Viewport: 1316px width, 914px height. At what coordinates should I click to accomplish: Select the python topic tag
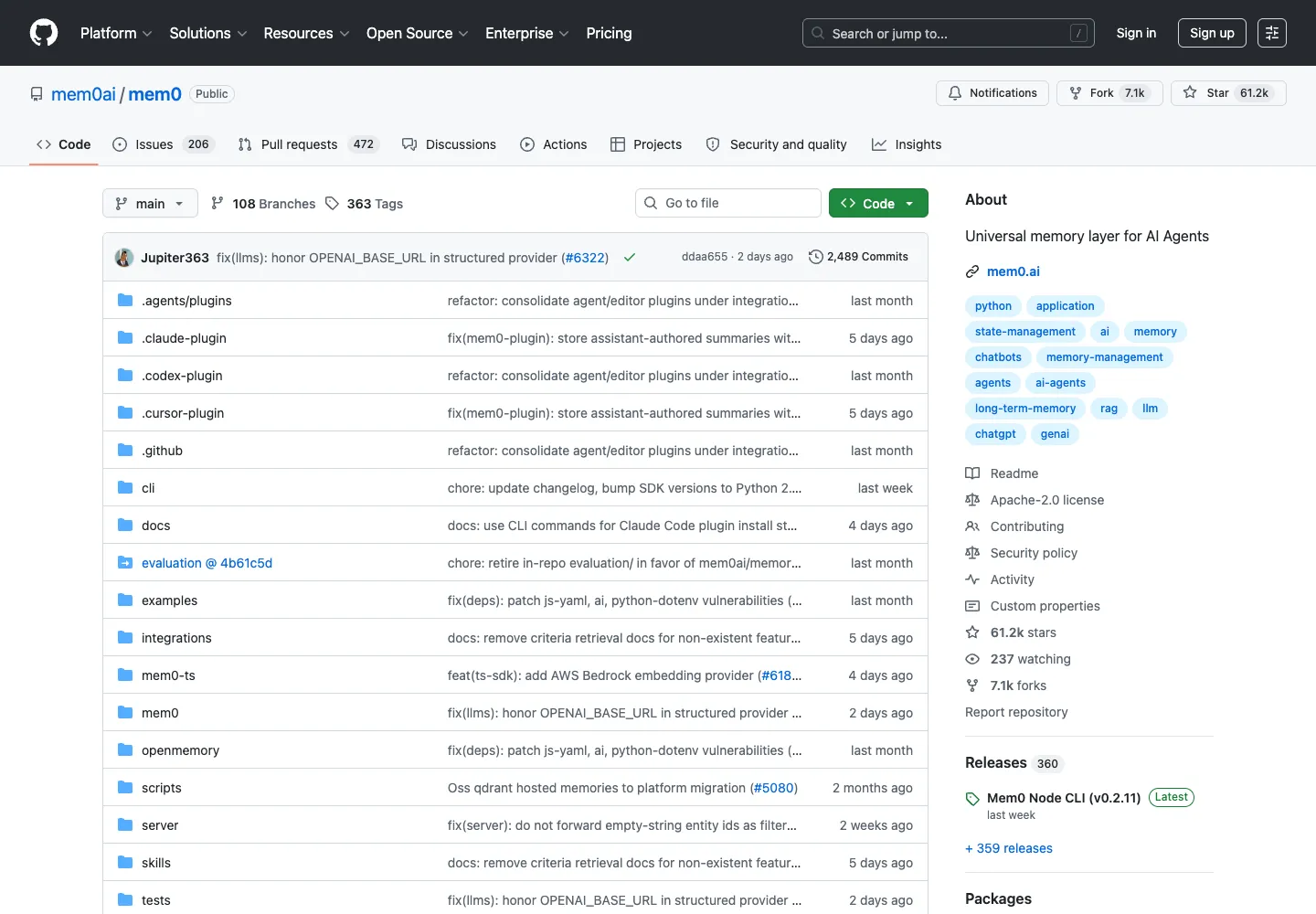993,306
